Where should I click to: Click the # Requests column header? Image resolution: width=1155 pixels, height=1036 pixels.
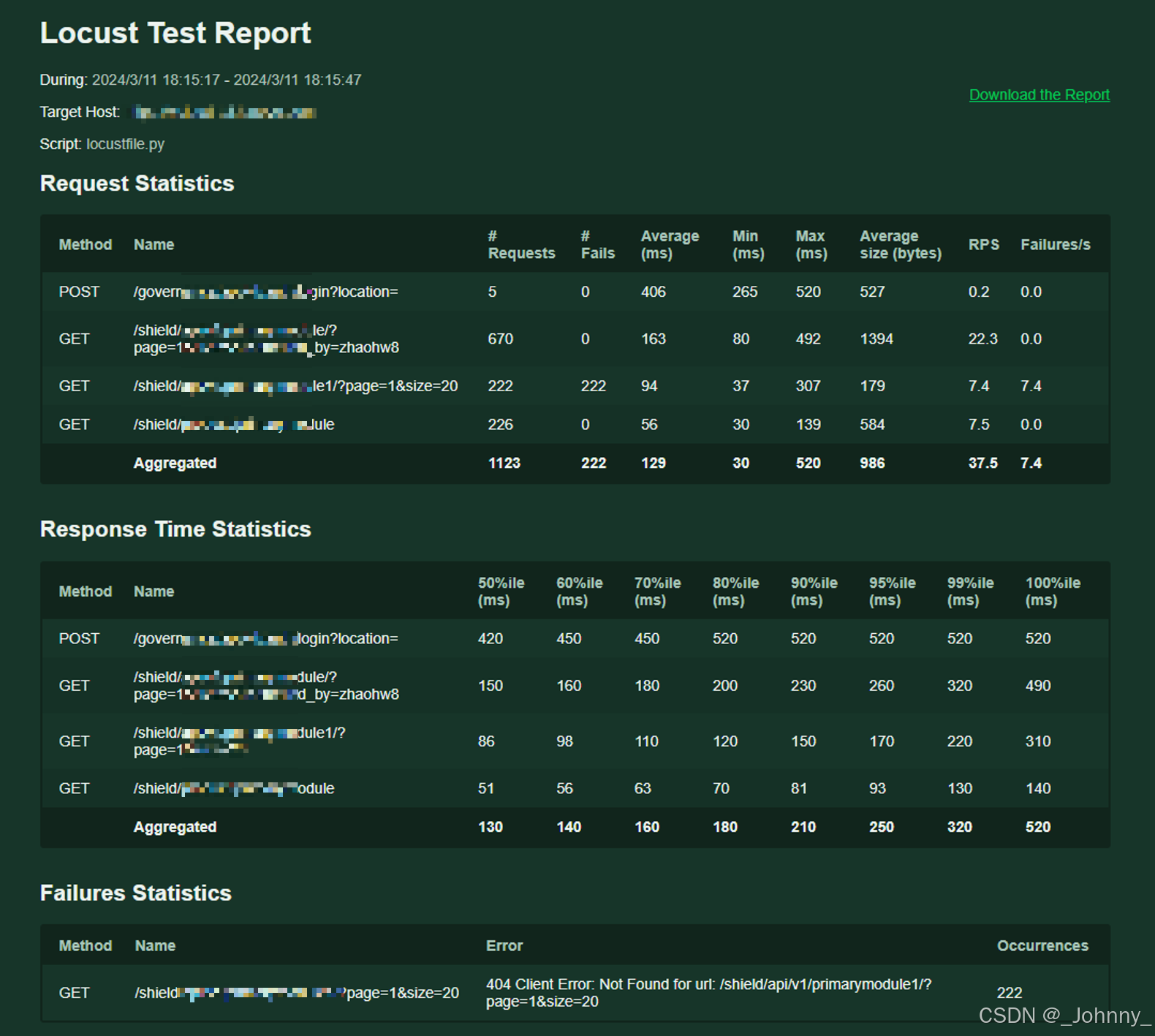521,245
